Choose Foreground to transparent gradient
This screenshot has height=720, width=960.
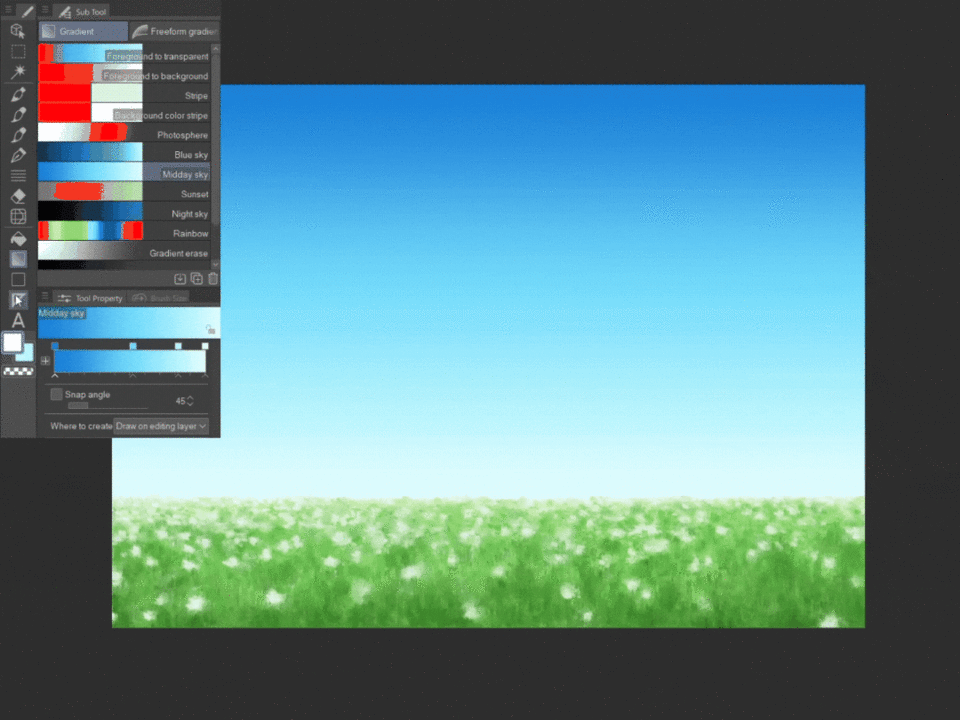(x=124, y=54)
